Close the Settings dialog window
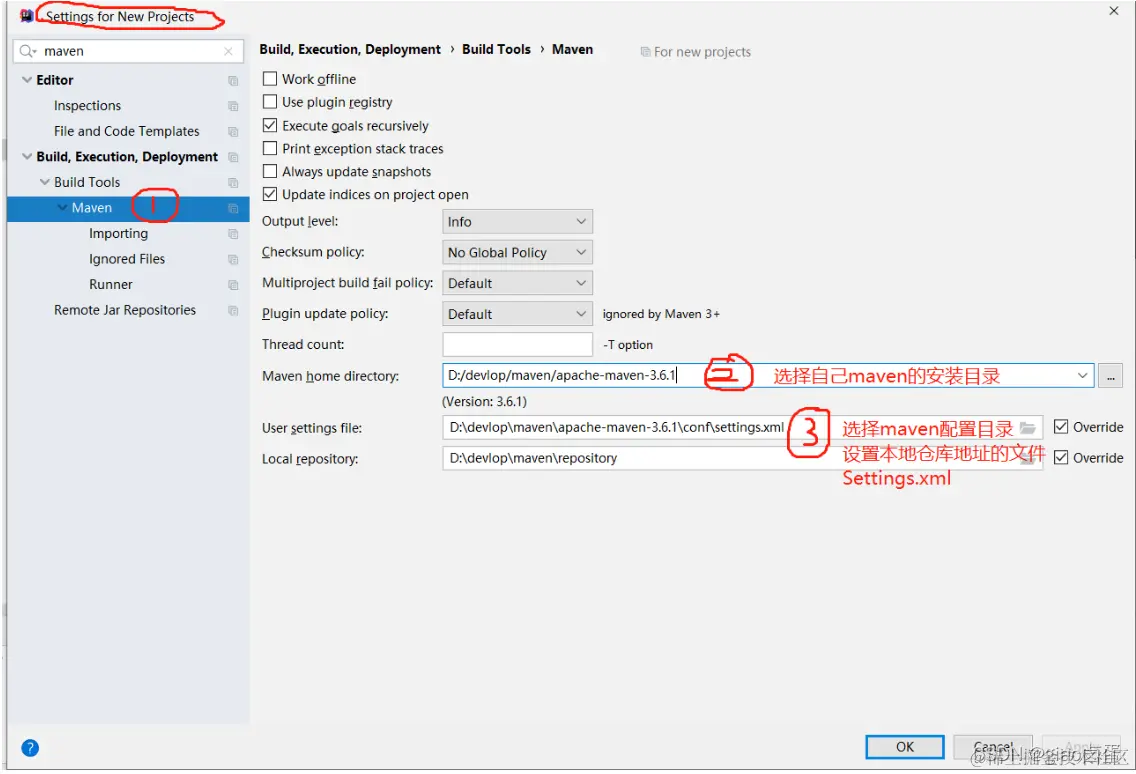1136x774 pixels. (1114, 11)
